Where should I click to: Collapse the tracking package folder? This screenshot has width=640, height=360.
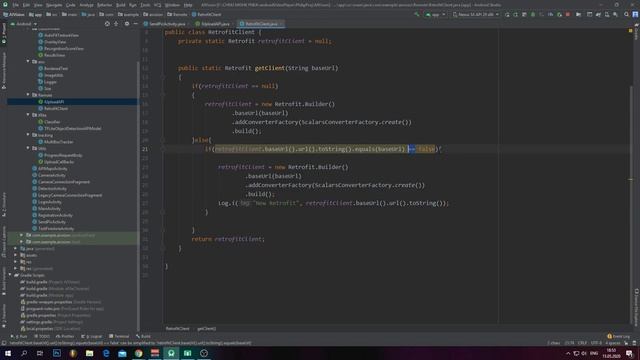[x=28, y=135]
